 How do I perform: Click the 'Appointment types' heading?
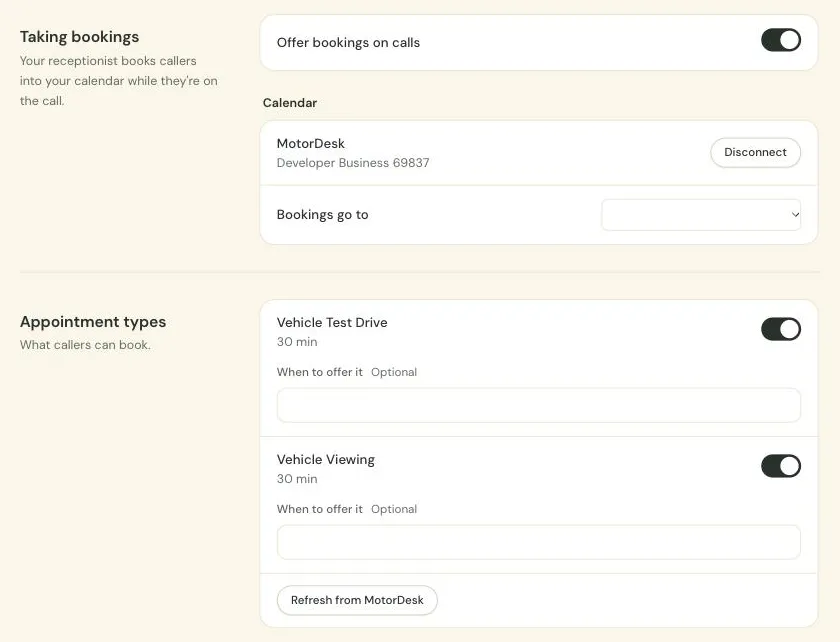coord(93,322)
